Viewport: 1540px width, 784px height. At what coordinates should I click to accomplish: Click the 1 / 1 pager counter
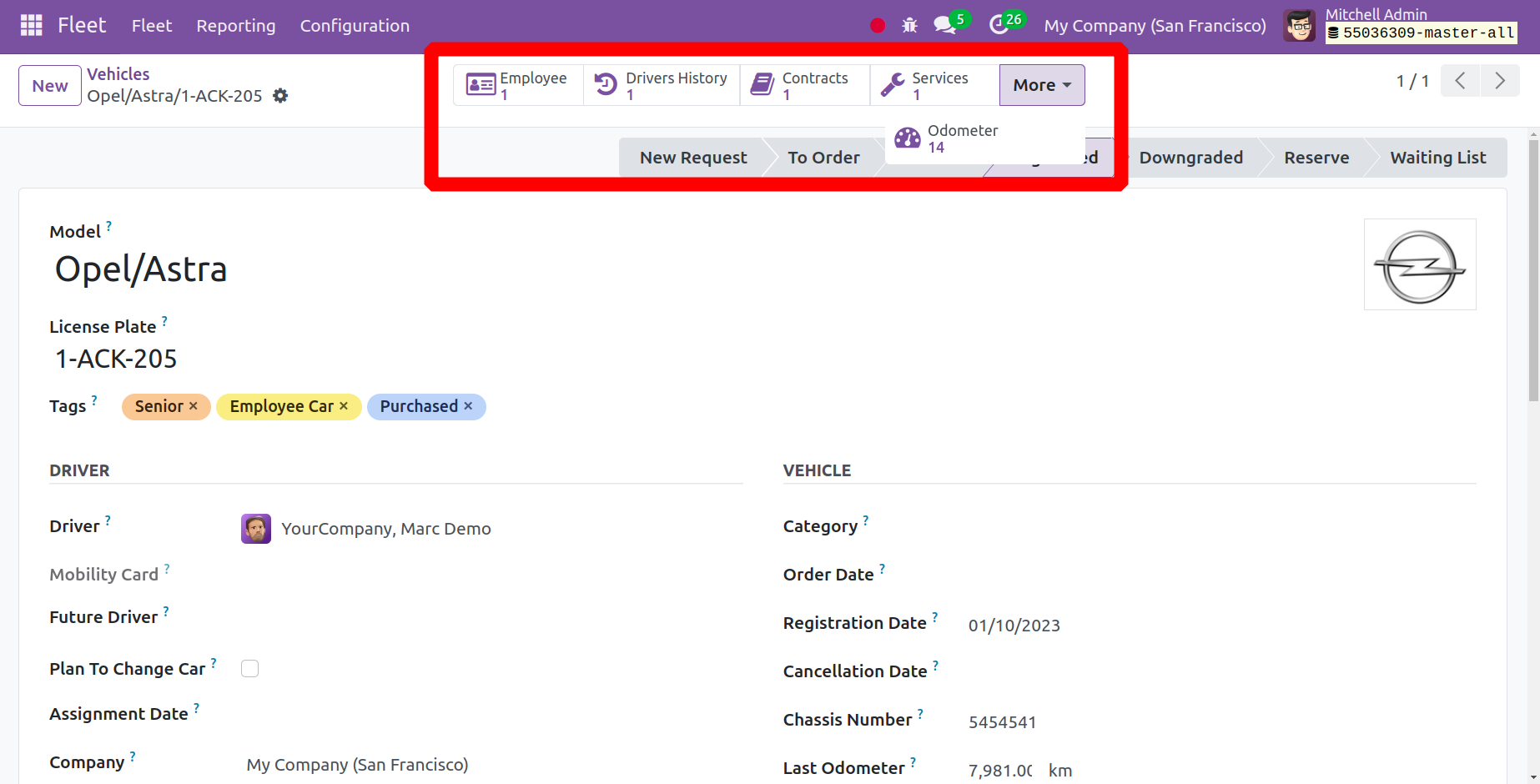point(1412,81)
